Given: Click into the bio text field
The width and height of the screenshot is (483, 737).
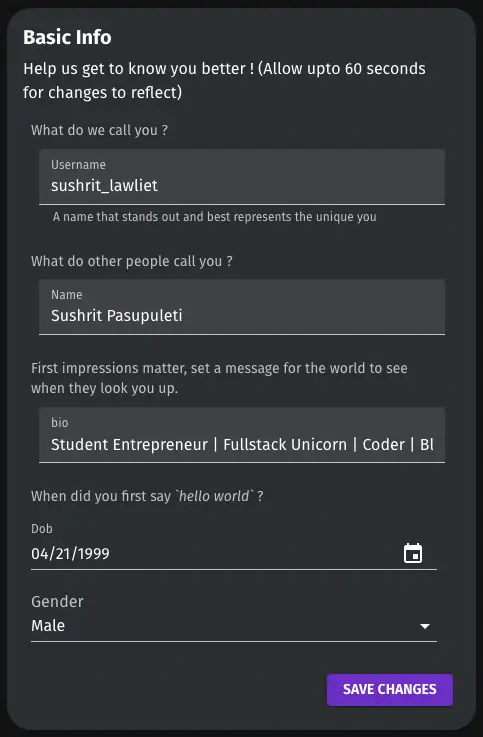Looking at the screenshot, I should point(242,435).
